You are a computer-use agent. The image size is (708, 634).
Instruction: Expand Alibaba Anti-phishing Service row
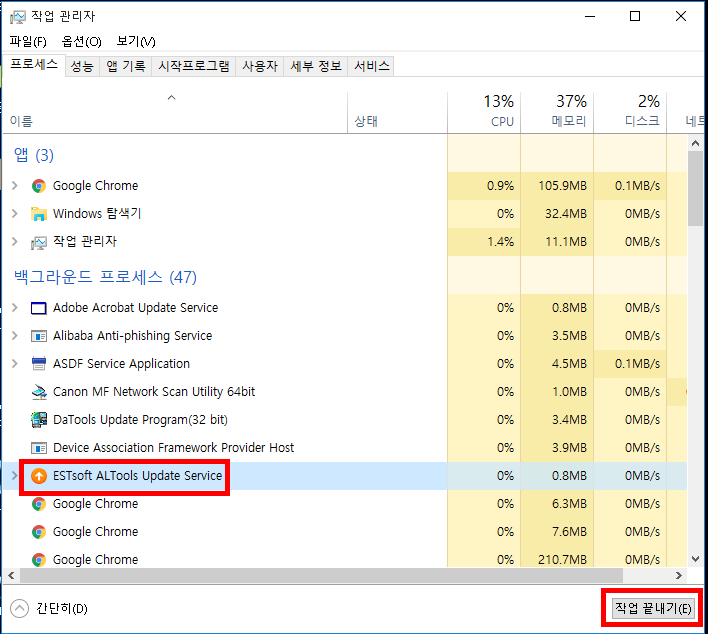[15, 336]
